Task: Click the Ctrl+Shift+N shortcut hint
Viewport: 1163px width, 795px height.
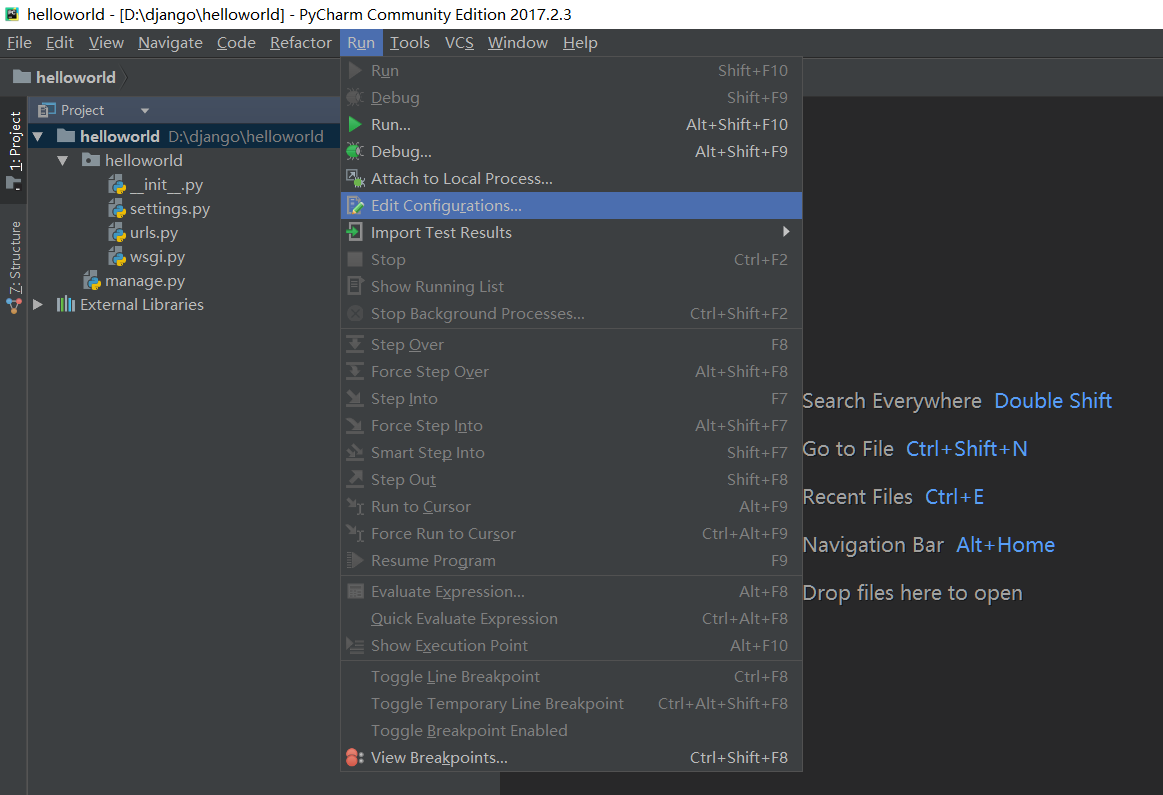Action: (x=966, y=449)
